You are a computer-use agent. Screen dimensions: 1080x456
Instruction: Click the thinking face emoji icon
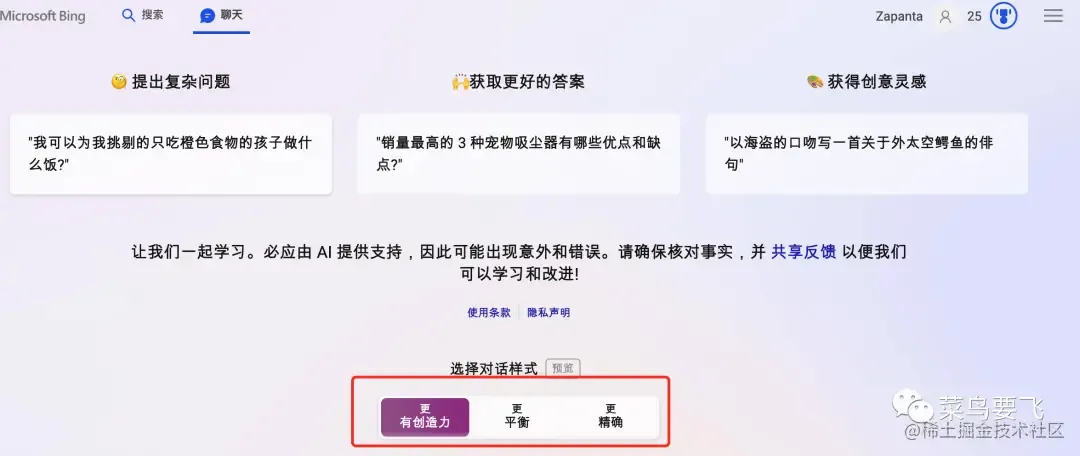(x=119, y=82)
